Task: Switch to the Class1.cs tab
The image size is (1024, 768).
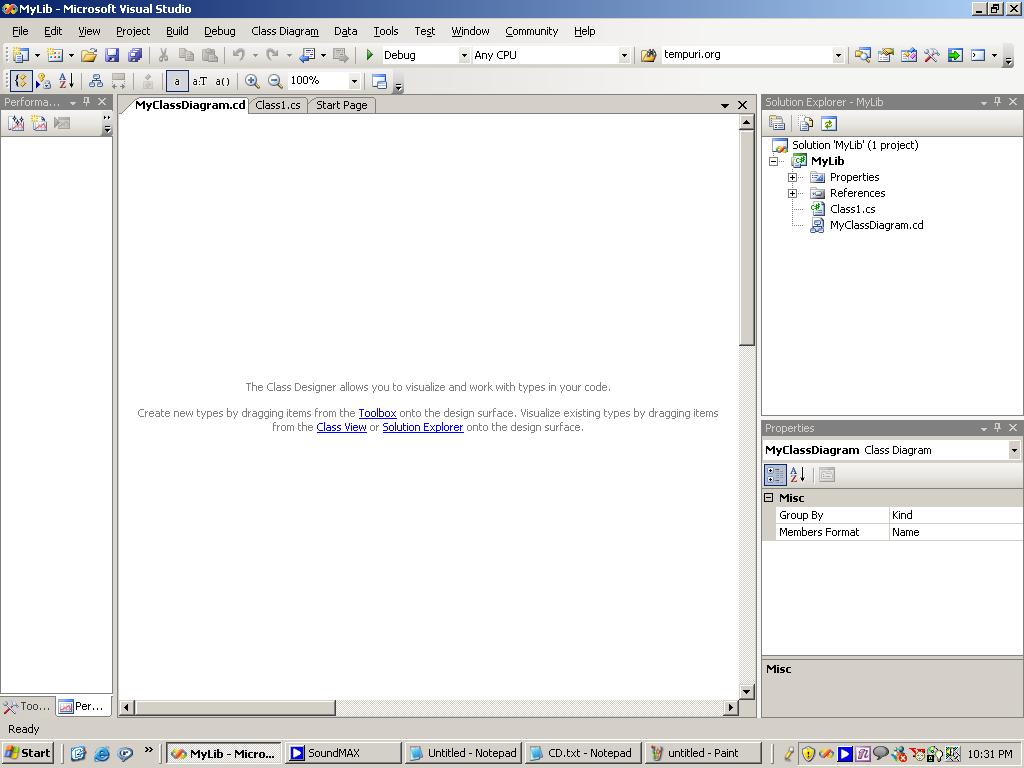Action: tap(278, 105)
